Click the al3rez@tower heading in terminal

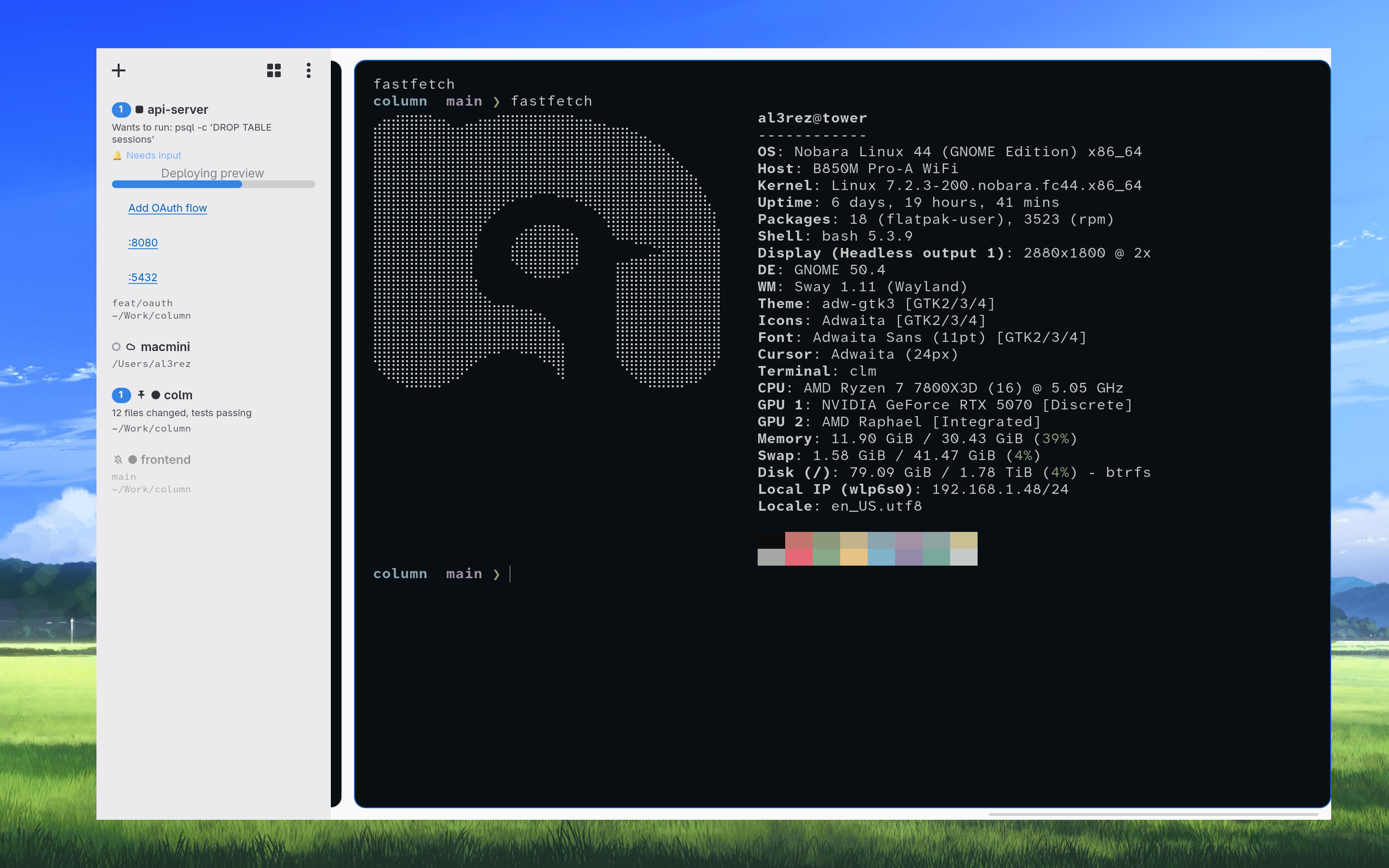click(812, 118)
